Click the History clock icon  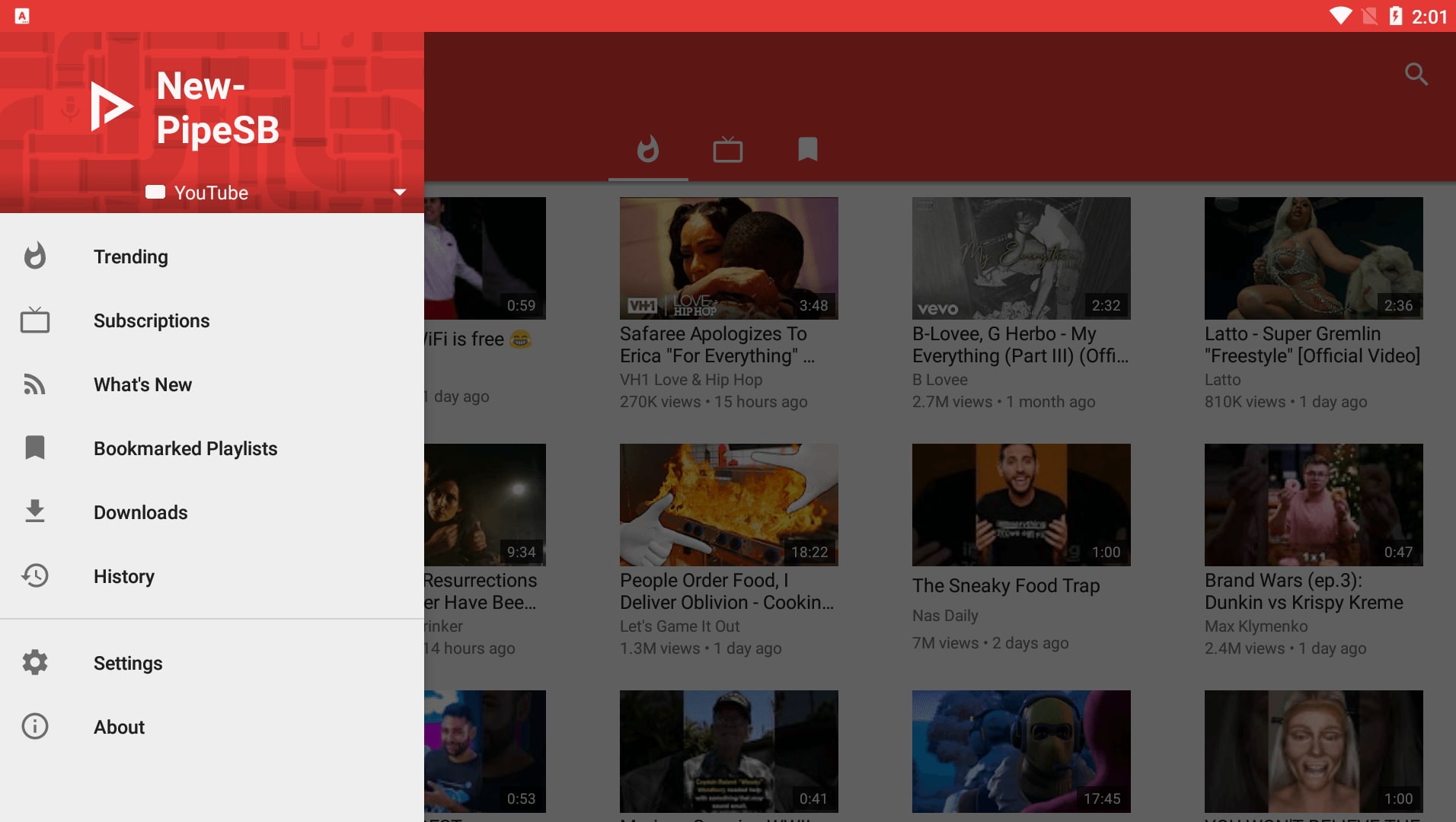click(x=35, y=575)
